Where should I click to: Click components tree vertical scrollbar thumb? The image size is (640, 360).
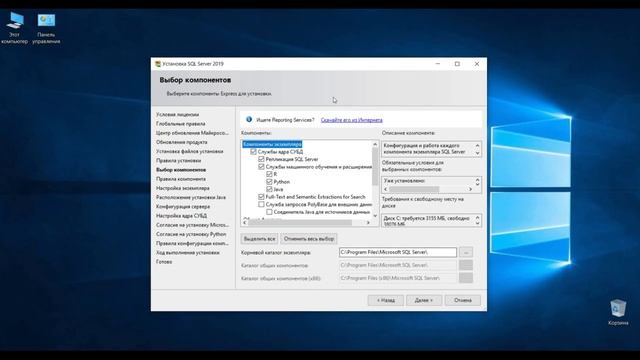tap(375, 167)
